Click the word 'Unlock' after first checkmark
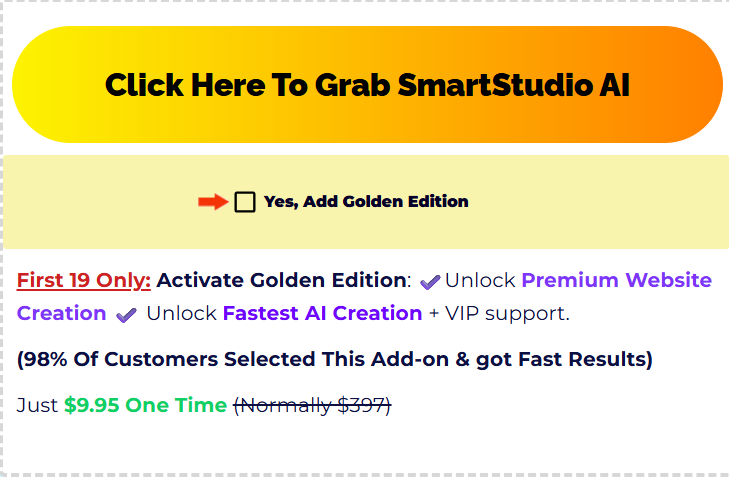The width and height of the screenshot is (729, 477). pos(480,280)
